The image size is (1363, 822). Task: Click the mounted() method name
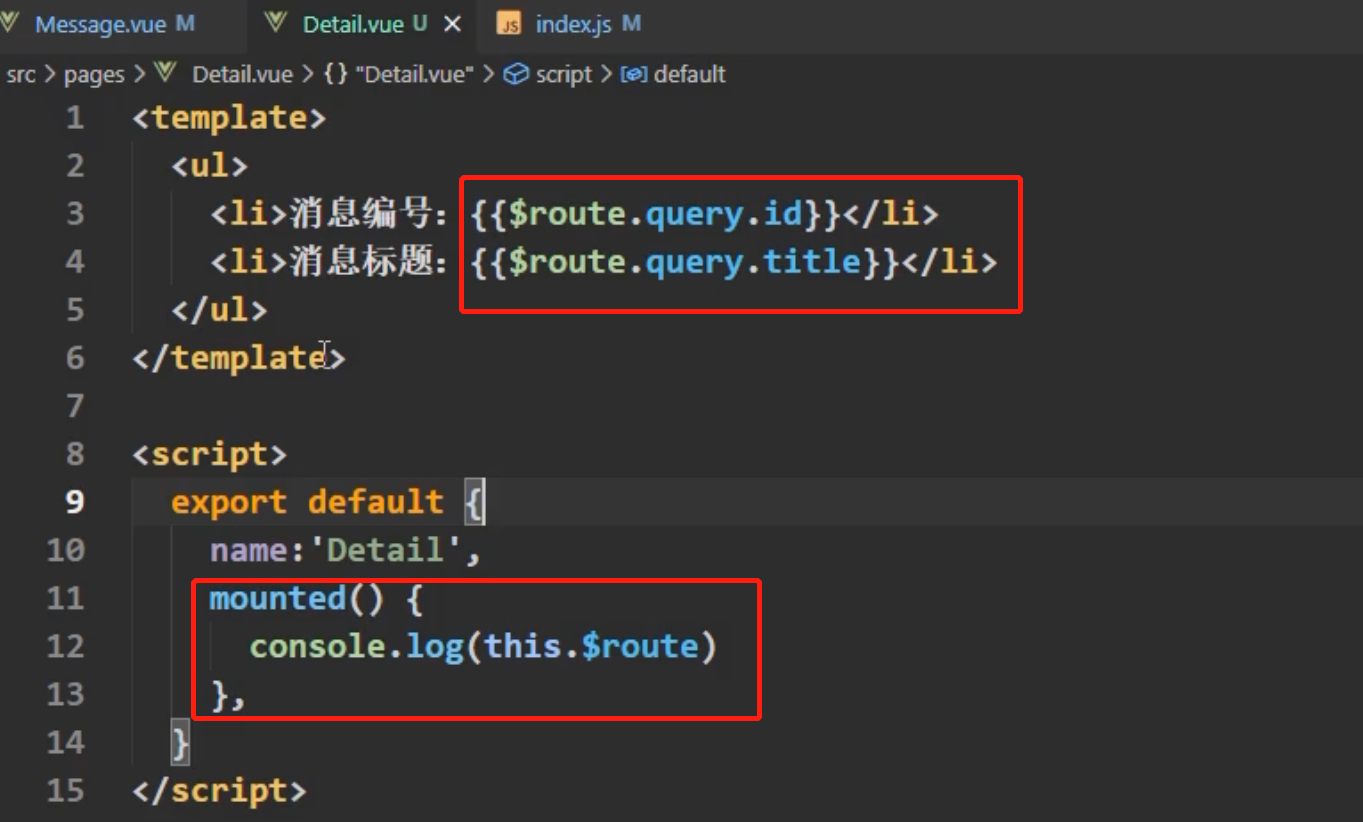click(277, 598)
